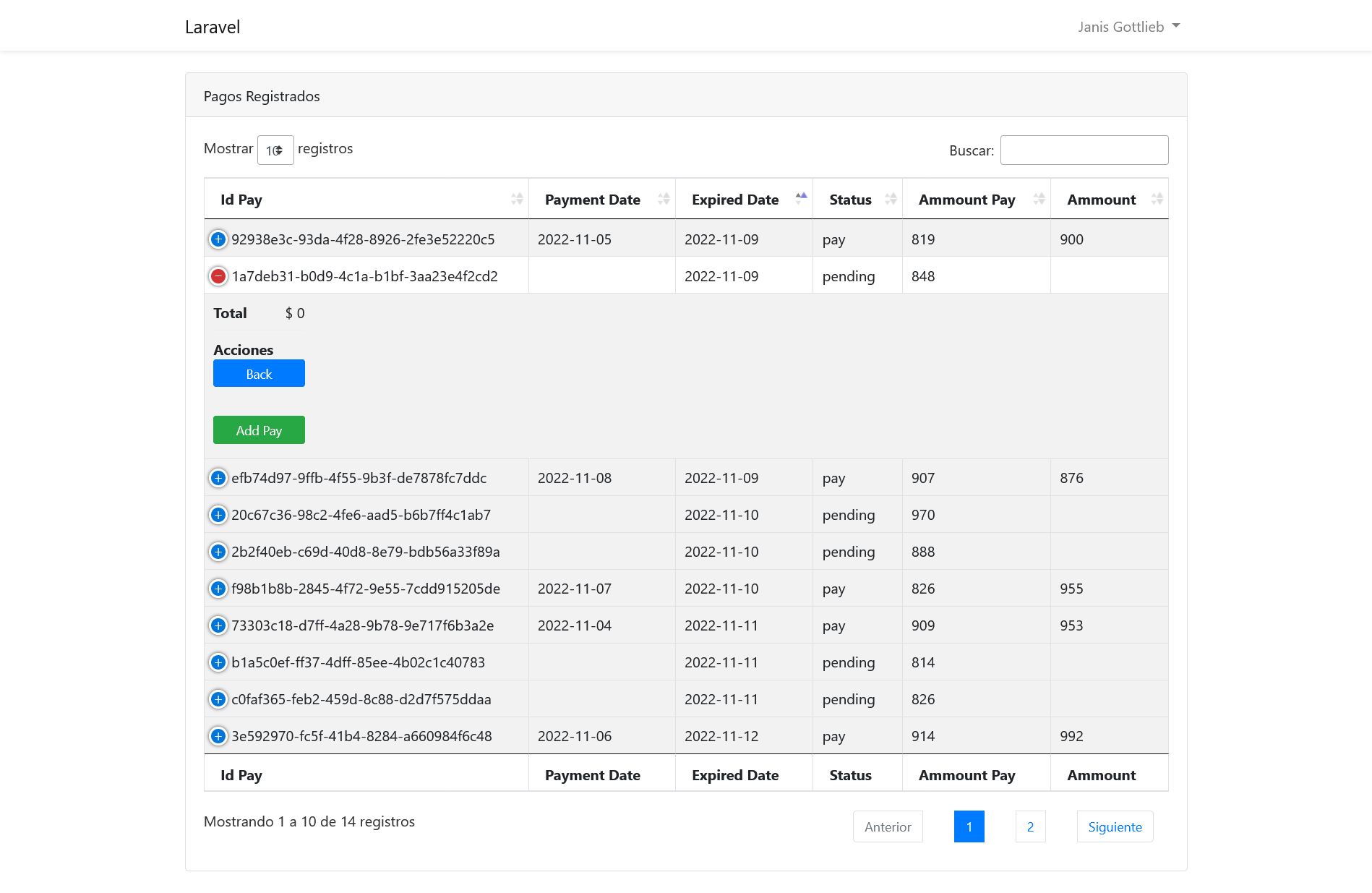The image size is (1372, 893).
Task: Expand details for payment c0faf365
Action: pos(218,699)
